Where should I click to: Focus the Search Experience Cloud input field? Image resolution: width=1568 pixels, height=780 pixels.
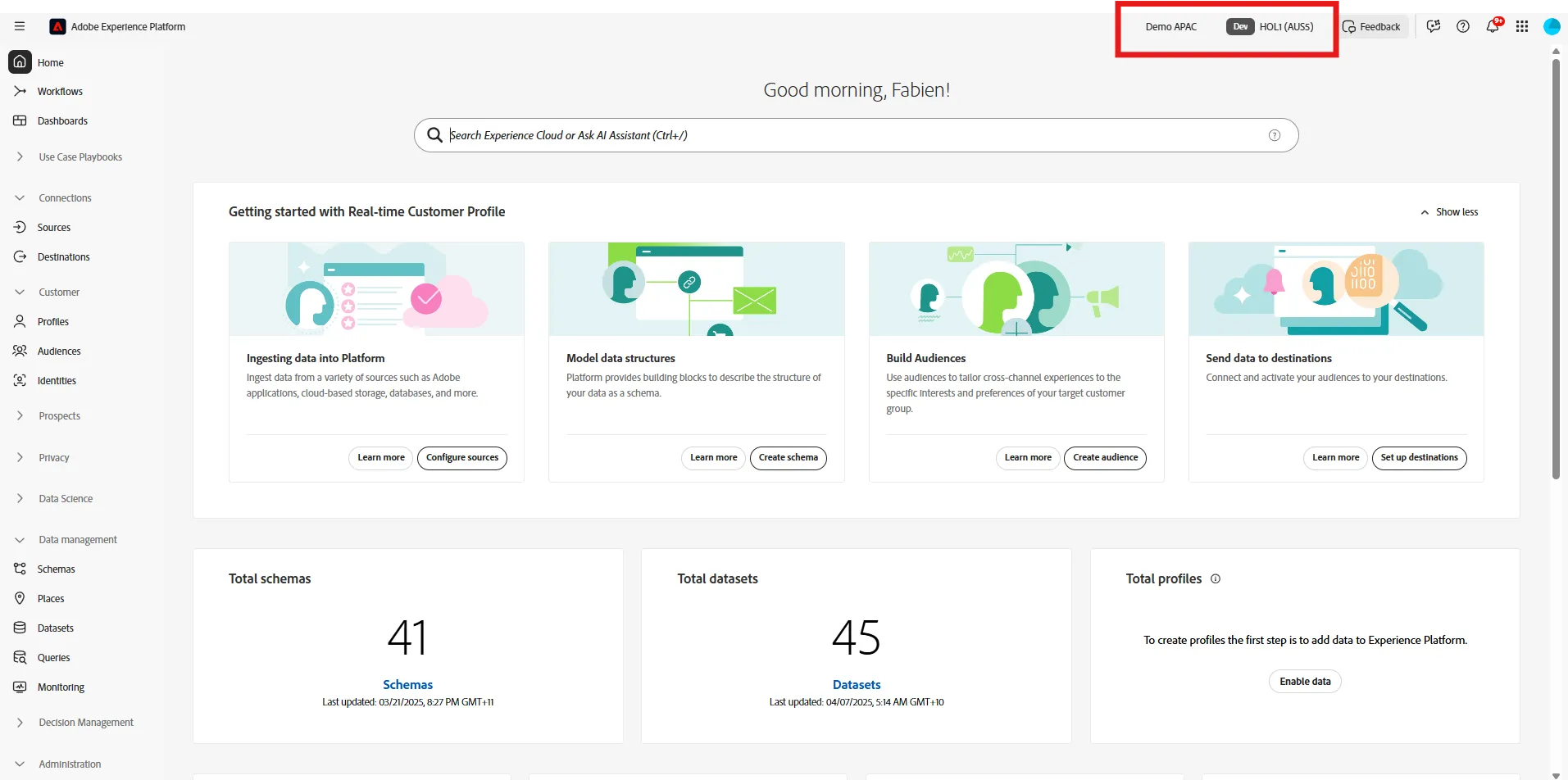[856, 135]
